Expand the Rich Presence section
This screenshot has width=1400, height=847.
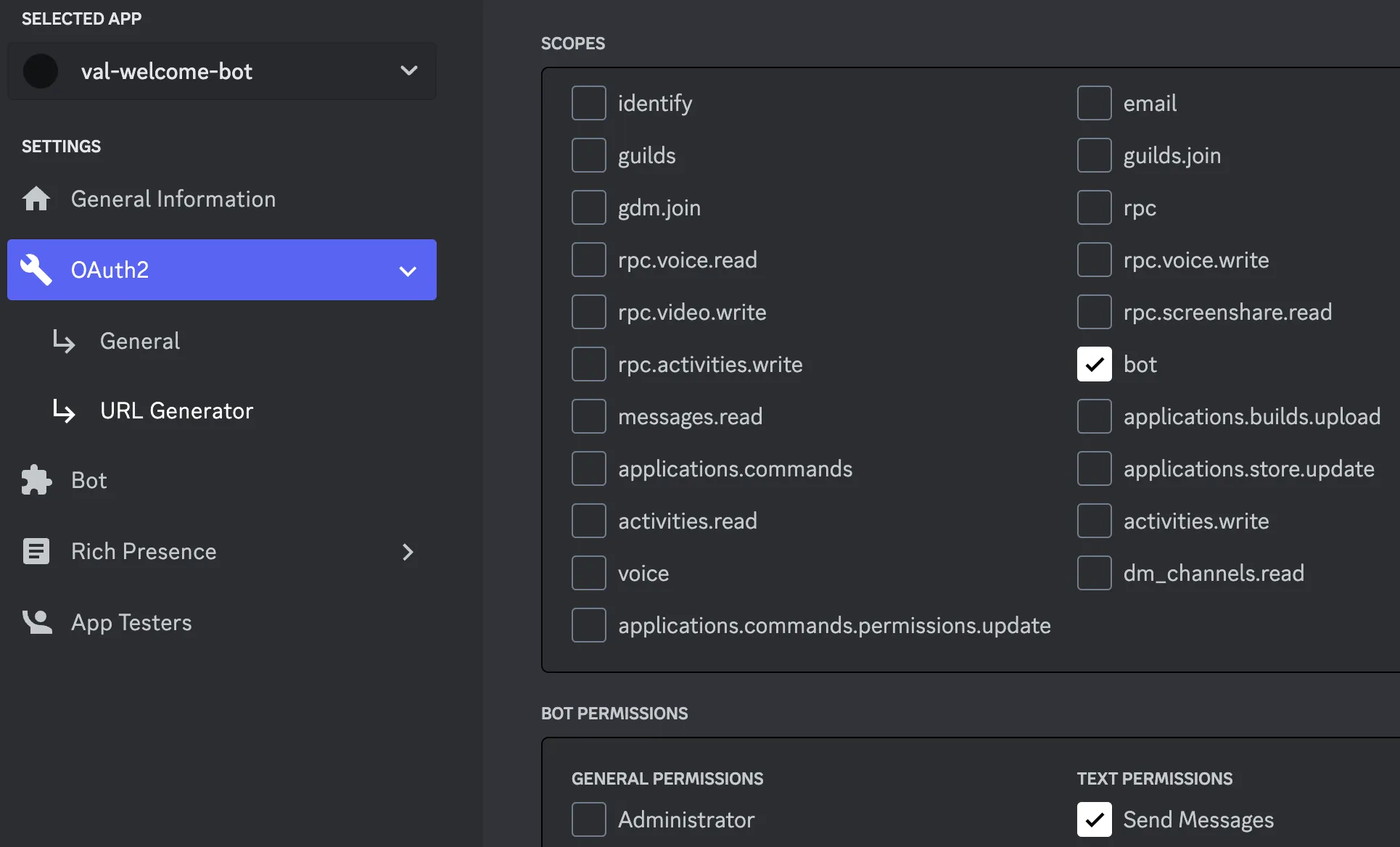[408, 551]
